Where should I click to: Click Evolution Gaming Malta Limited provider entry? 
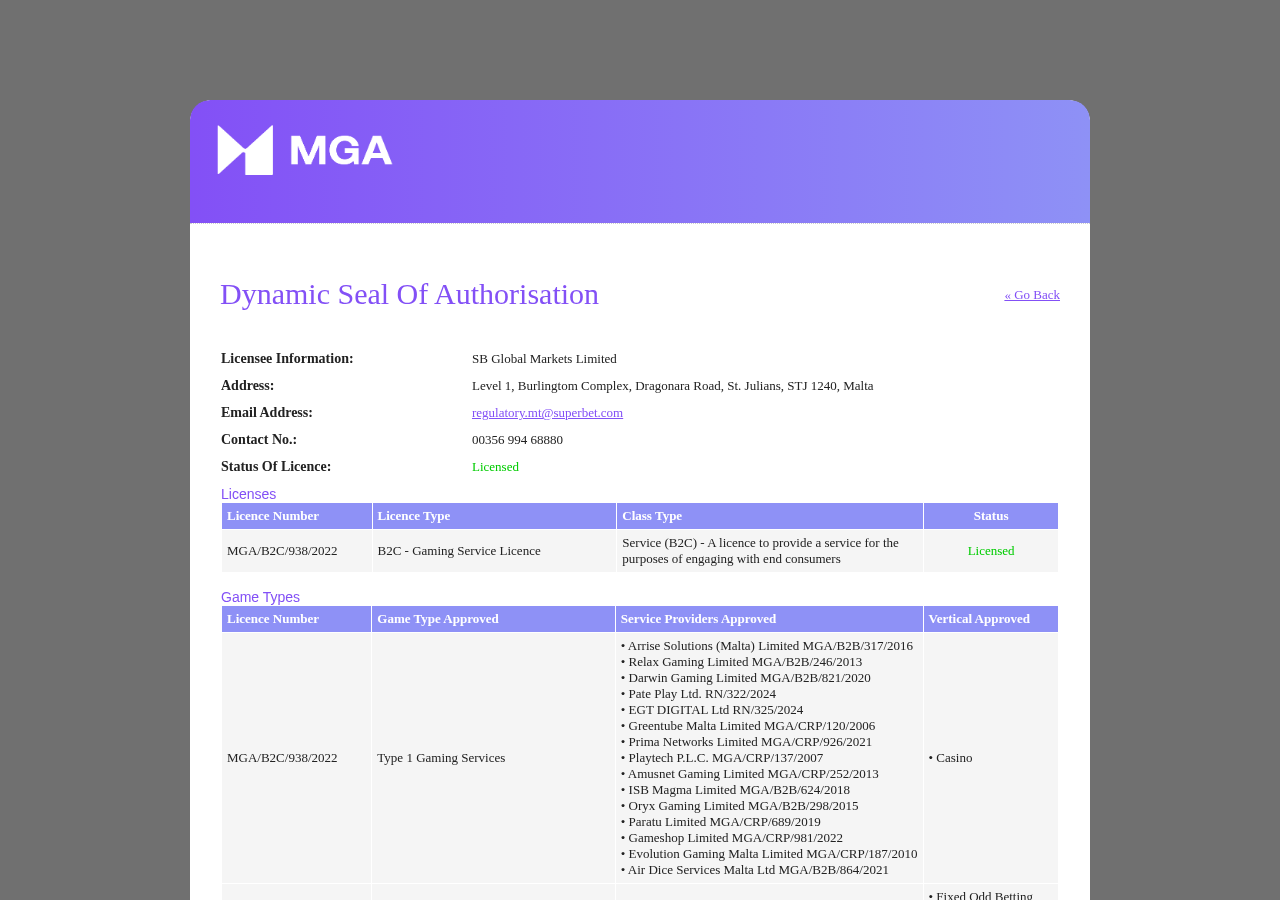tap(769, 854)
